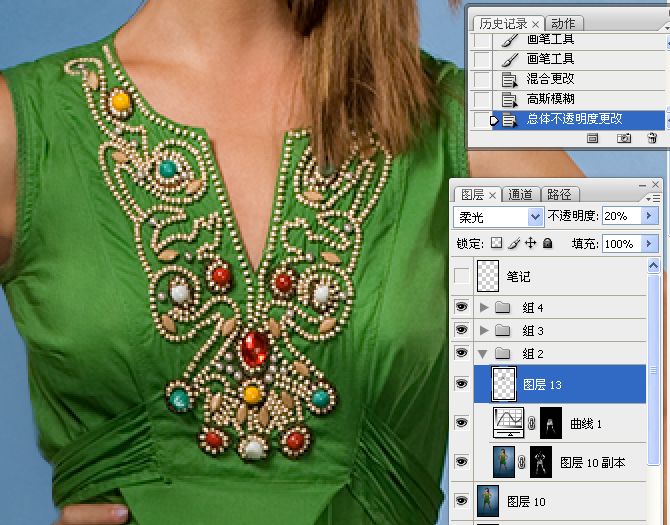
Task: Click document icon of 混合更改 history state
Action: tap(509, 79)
